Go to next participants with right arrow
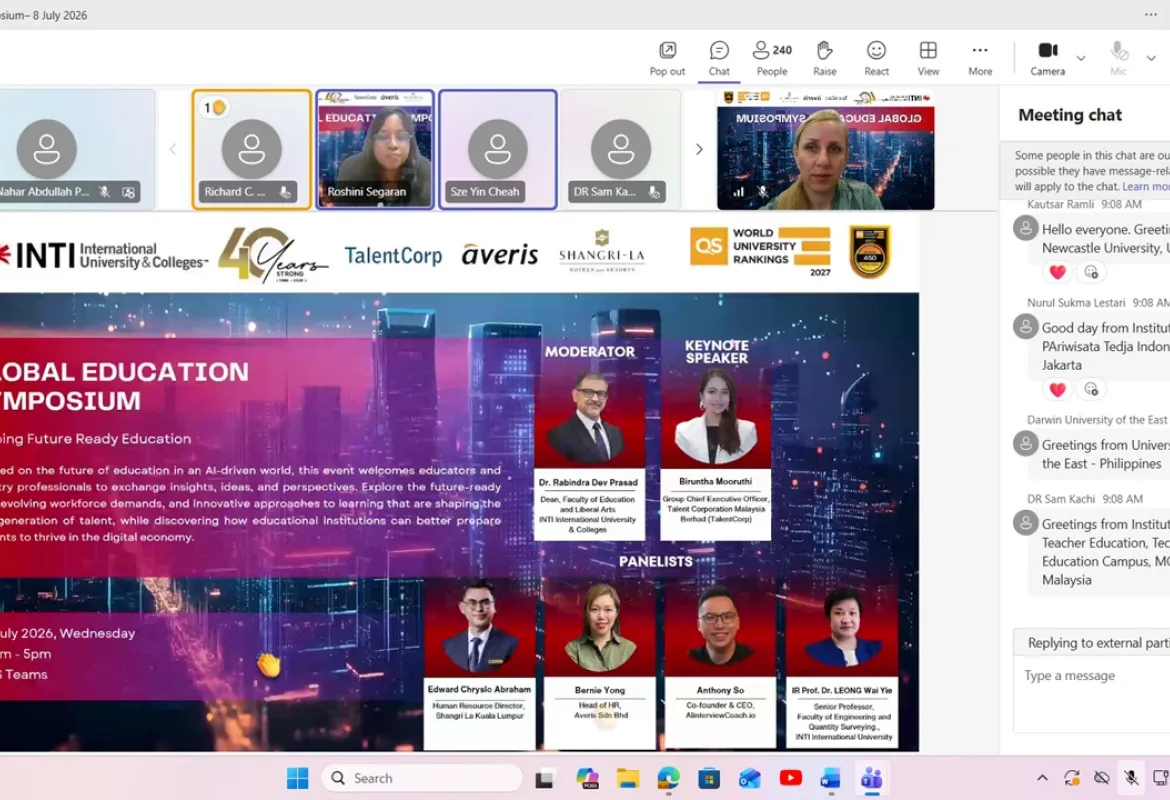The width and height of the screenshot is (1170, 800). coord(699,149)
